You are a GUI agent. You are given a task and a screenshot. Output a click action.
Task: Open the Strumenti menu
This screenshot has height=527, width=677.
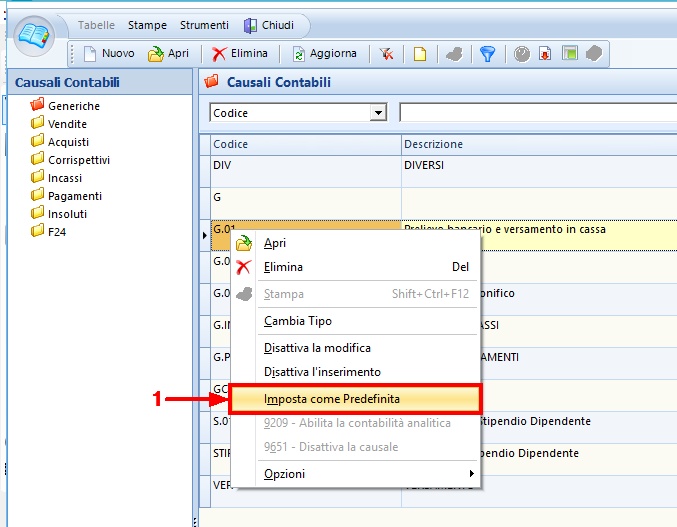203,25
